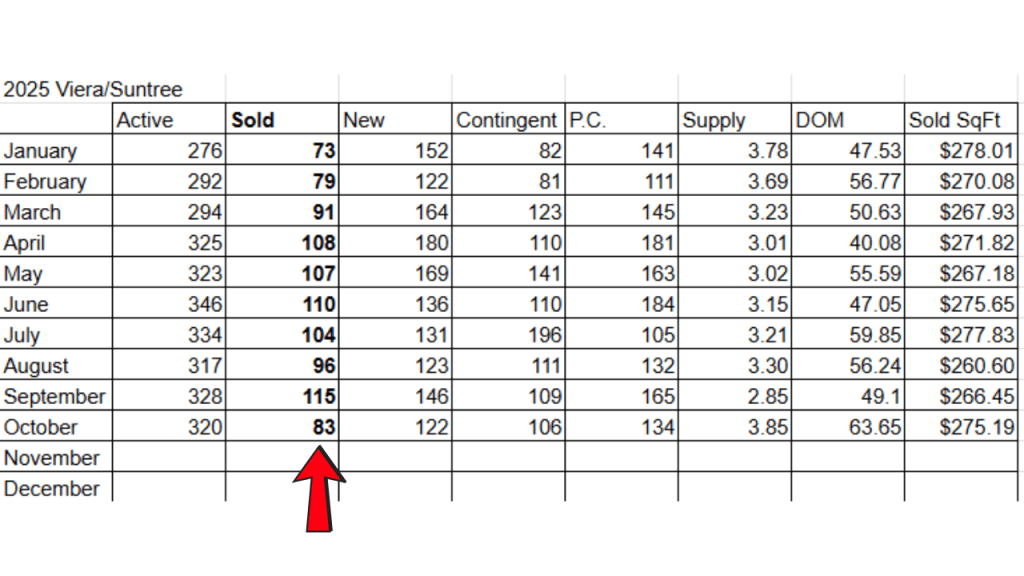
Task: Select the "January" row label
Action: pyautogui.click(x=40, y=151)
